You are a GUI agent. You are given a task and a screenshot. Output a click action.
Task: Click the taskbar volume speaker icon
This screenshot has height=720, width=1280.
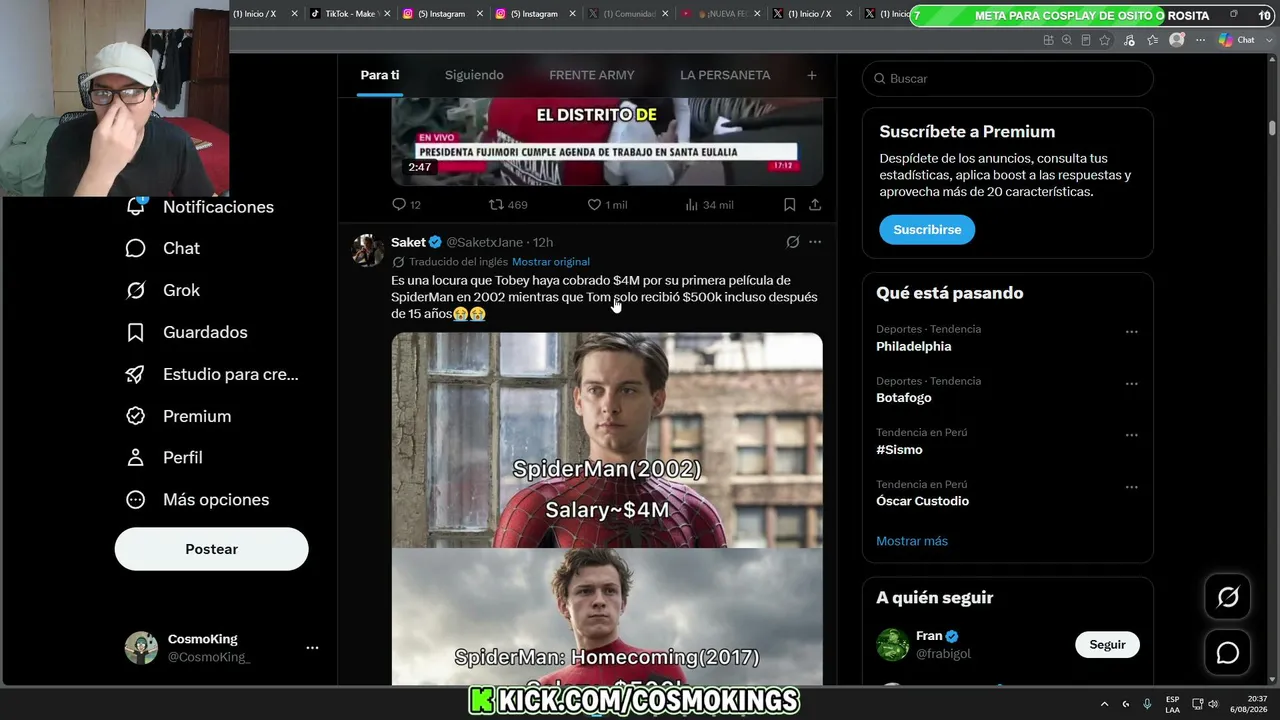pyautogui.click(x=1213, y=704)
